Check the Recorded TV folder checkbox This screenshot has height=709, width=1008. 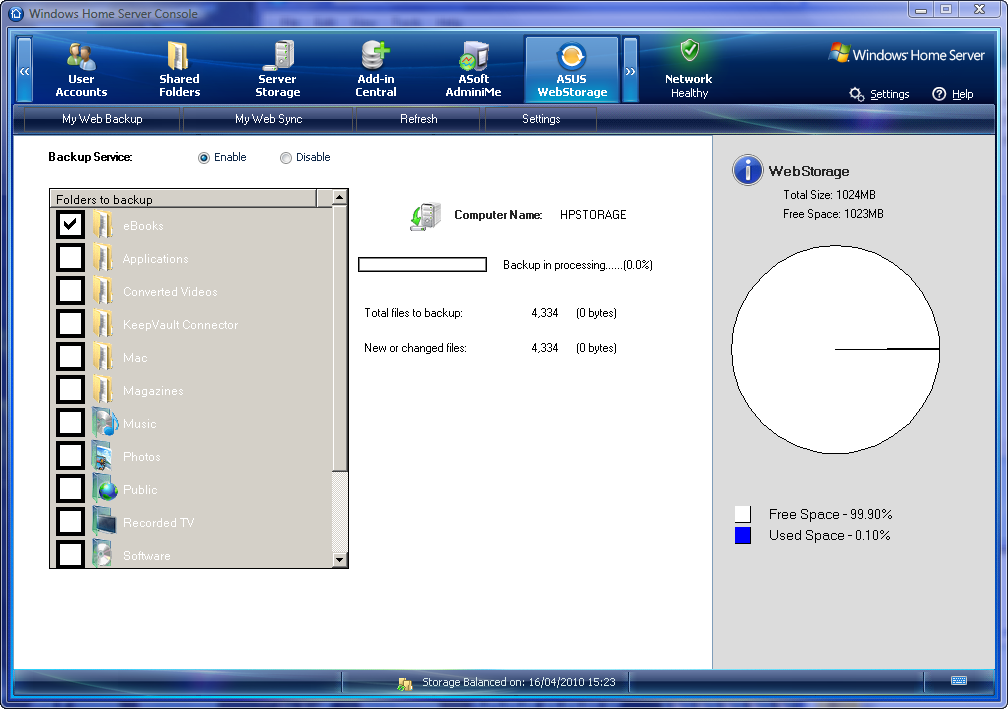[x=70, y=521]
